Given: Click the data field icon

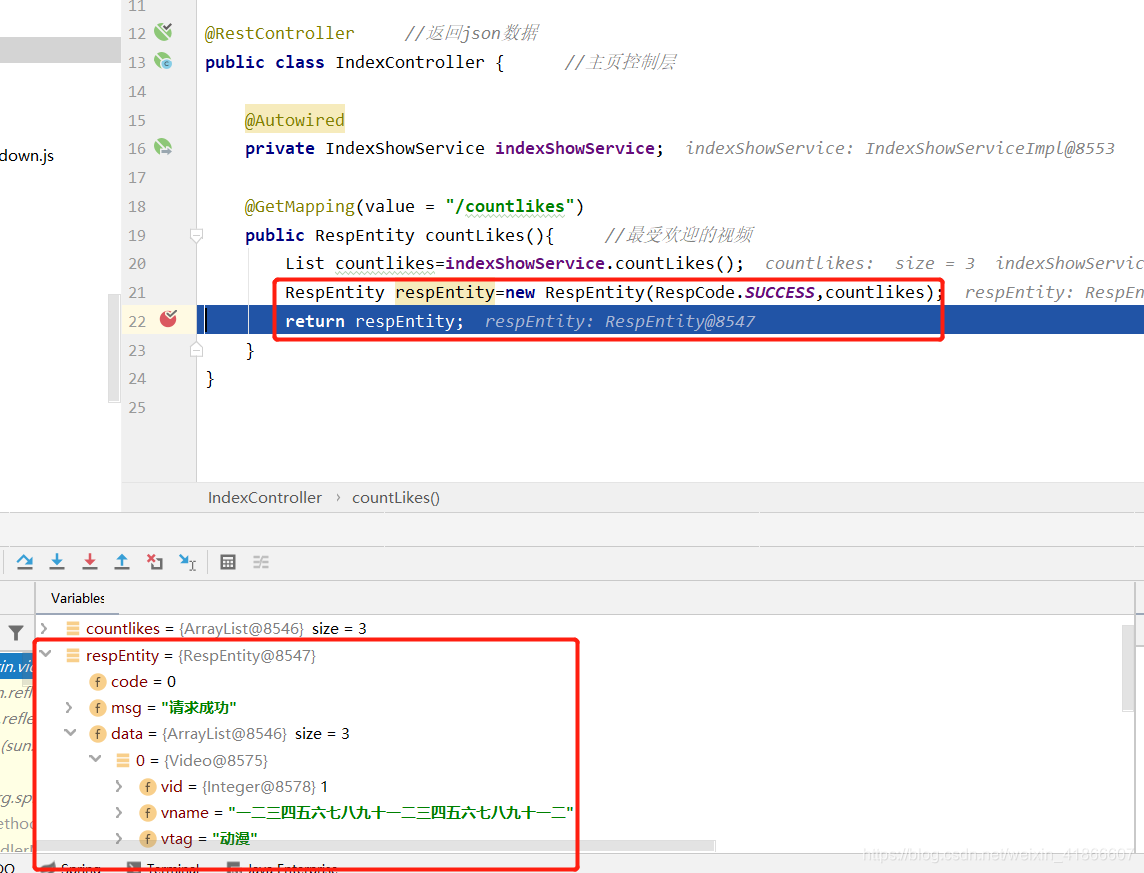Looking at the screenshot, I should [98, 734].
